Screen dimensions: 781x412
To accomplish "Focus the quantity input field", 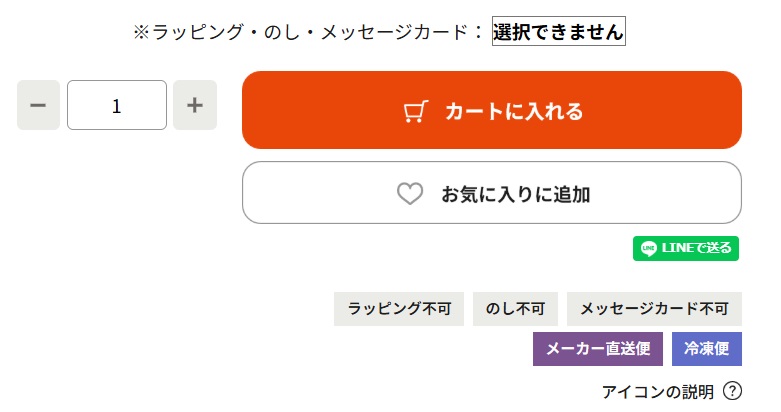I will [x=117, y=105].
